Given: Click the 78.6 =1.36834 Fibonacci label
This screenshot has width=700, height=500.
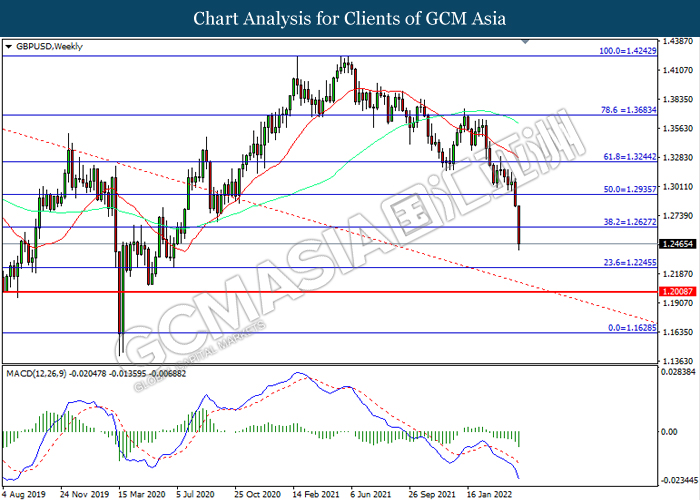Looking at the screenshot, I should tap(629, 109).
